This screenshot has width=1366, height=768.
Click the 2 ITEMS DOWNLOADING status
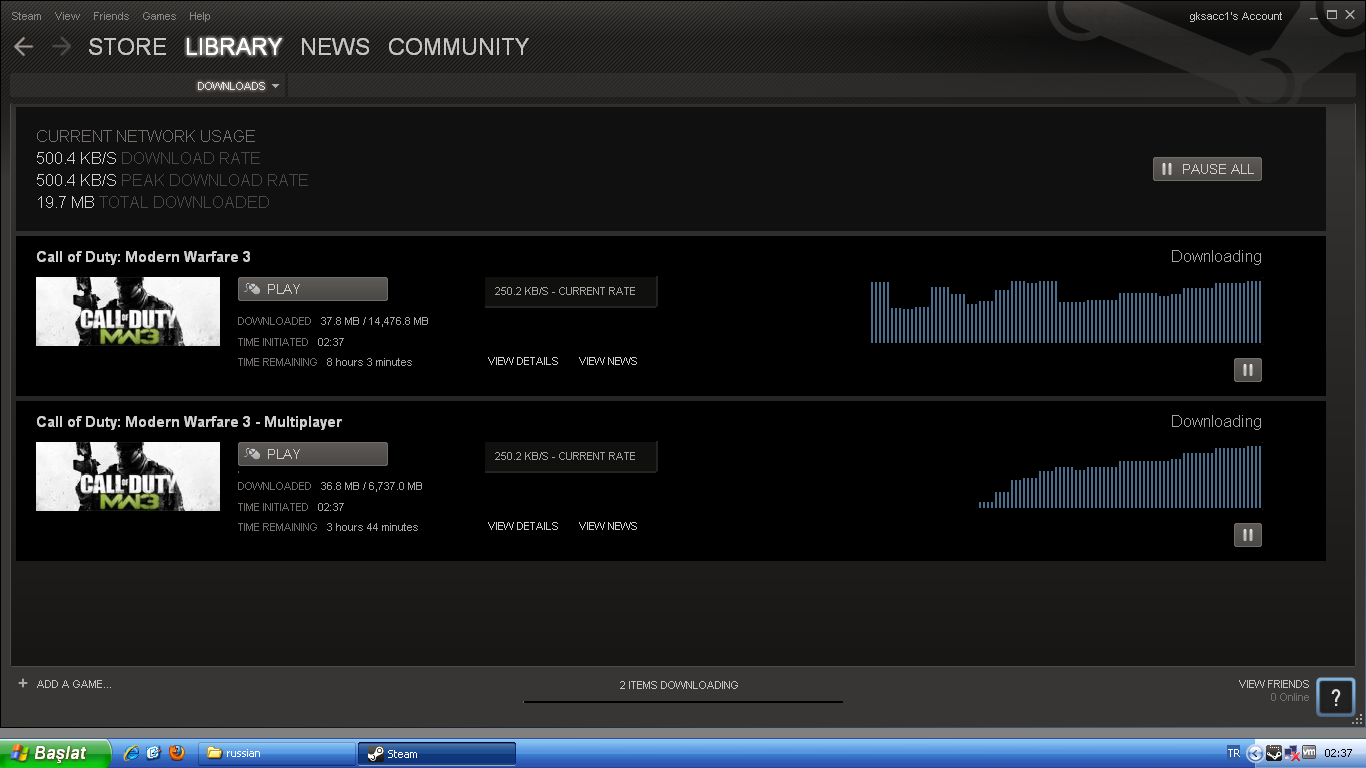679,685
